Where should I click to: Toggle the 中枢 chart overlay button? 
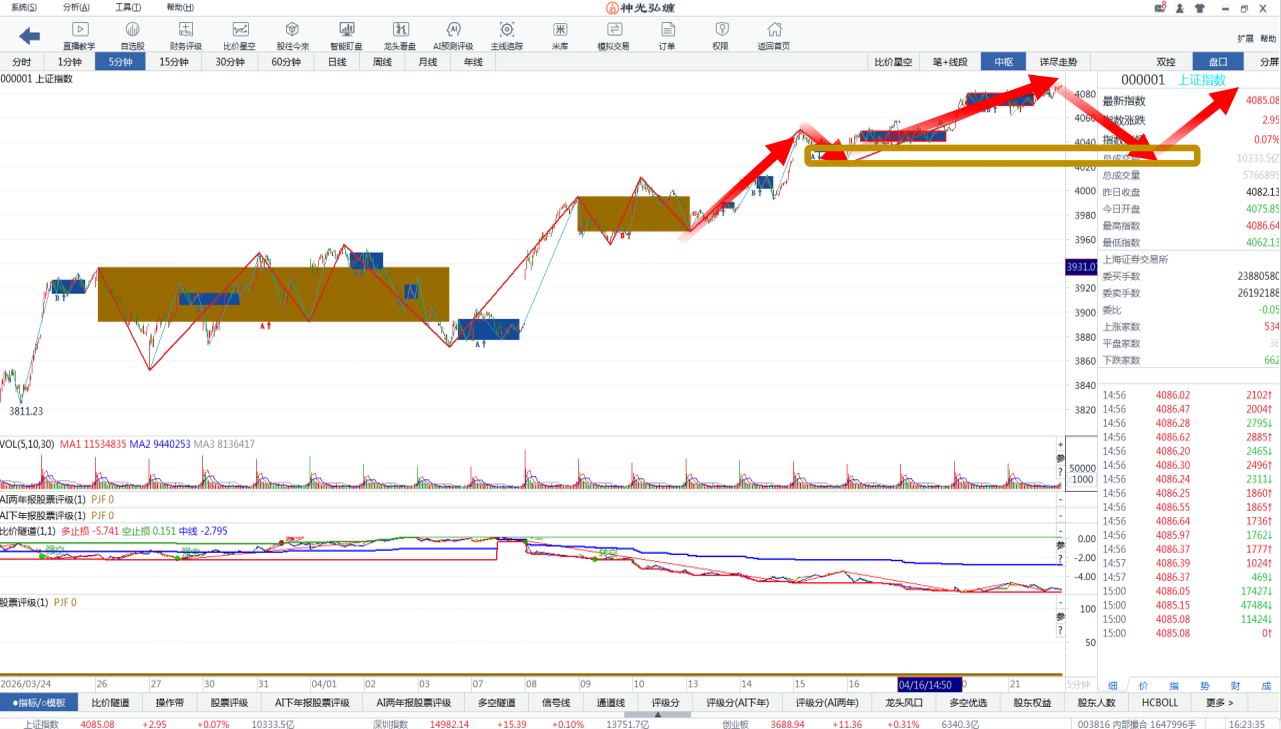(x=1003, y=62)
